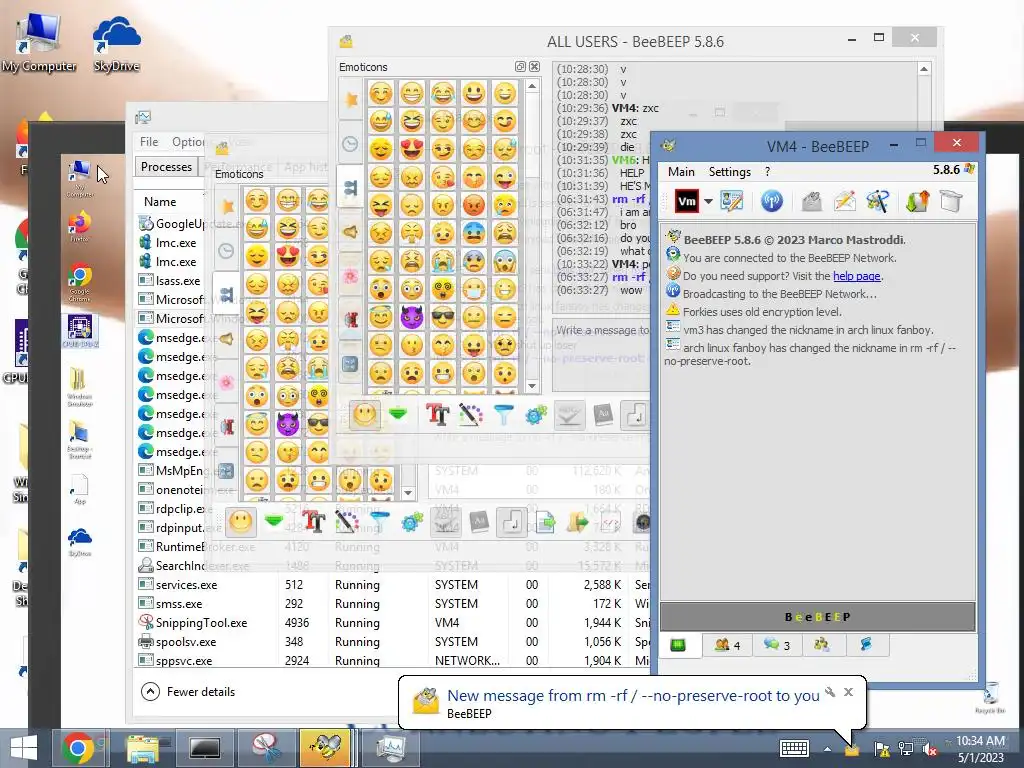This screenshot has height=768, width=1024.
Task: Open notification settings wrench icon
Action: [829, 692]
